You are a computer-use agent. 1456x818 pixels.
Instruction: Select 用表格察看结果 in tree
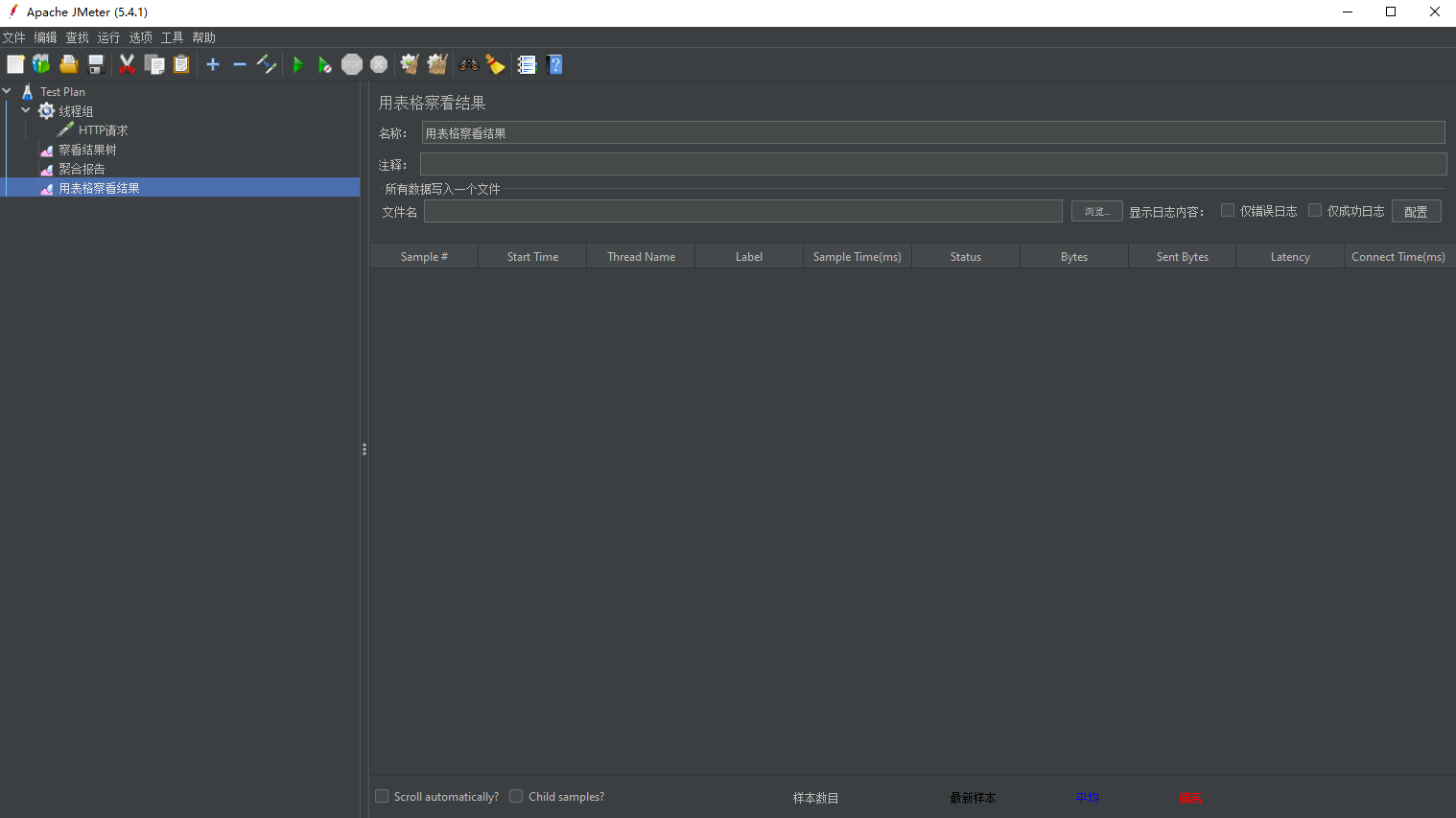pos(99,188)
